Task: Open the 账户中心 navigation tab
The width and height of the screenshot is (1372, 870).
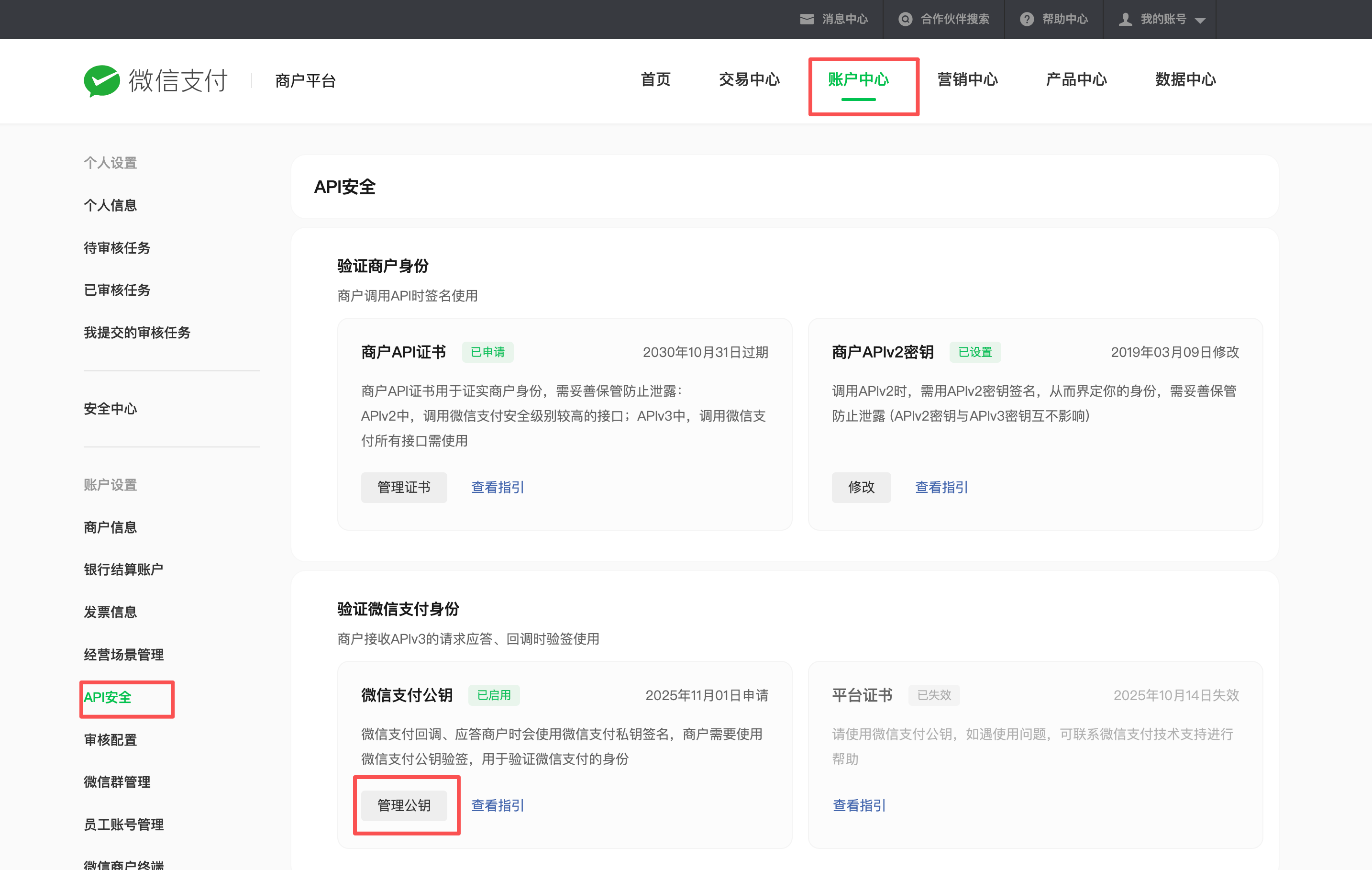Action: pyautogui.click(x=858, y=80)
